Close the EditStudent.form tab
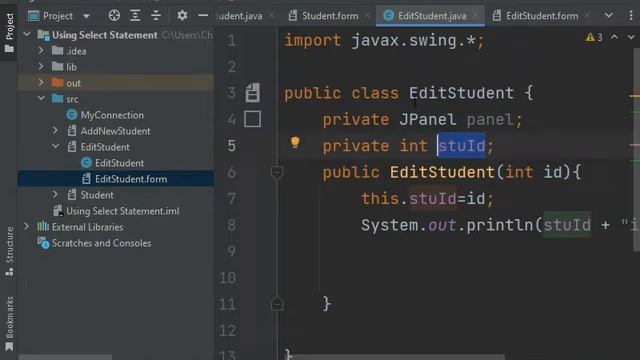Viewport: 640px width, 360px height. (587, 16)
